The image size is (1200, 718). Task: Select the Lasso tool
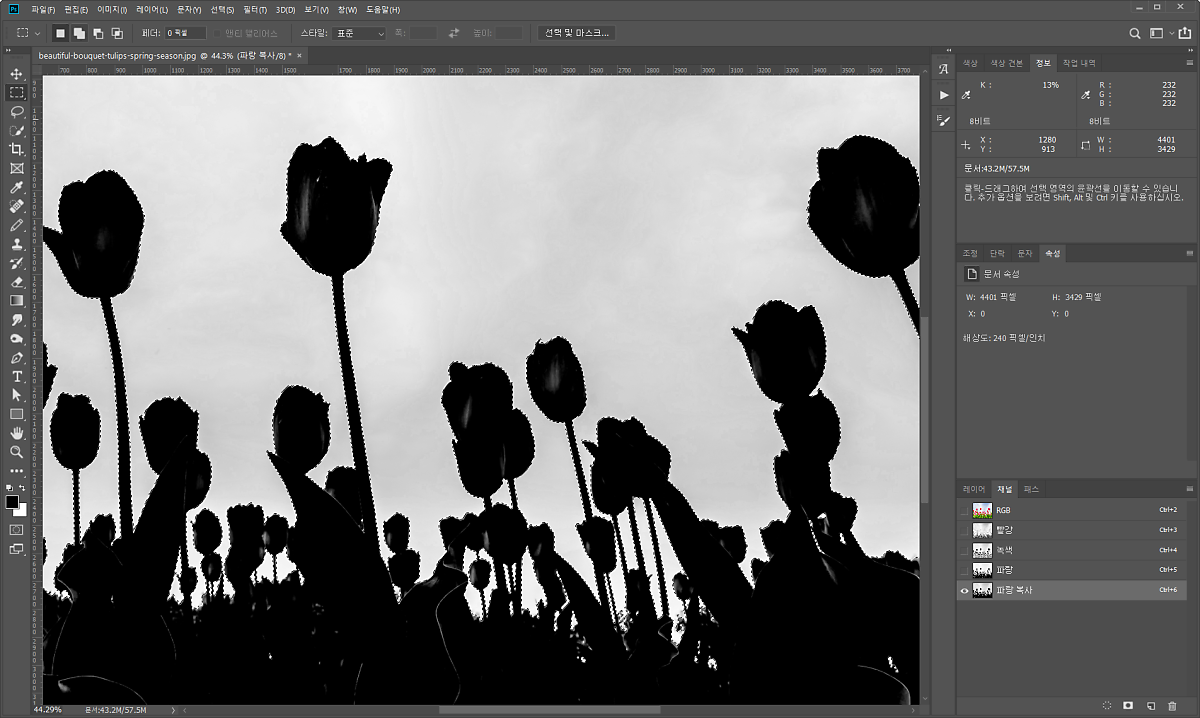[x=17, y=112]
